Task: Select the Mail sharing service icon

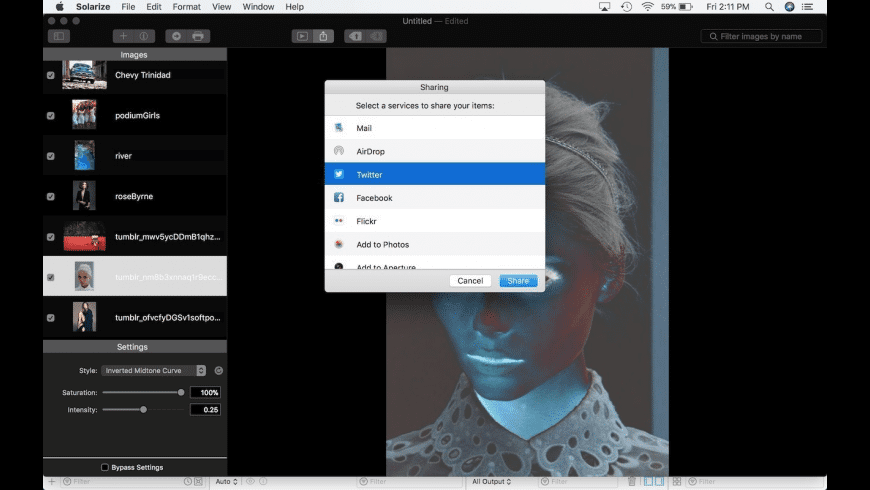Action: (339, 128)
